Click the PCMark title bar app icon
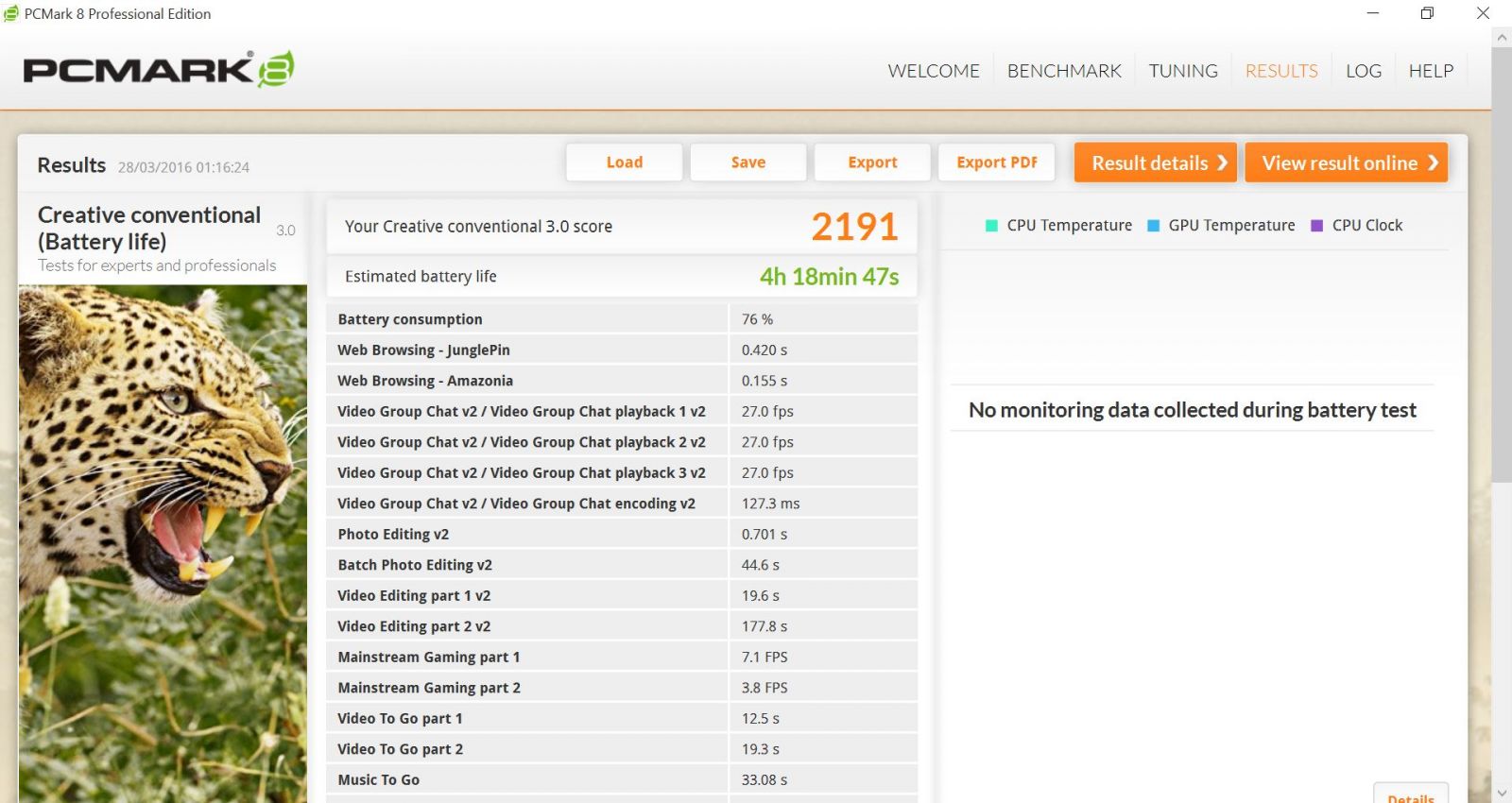1512x803 pixels. pos(11,13)
